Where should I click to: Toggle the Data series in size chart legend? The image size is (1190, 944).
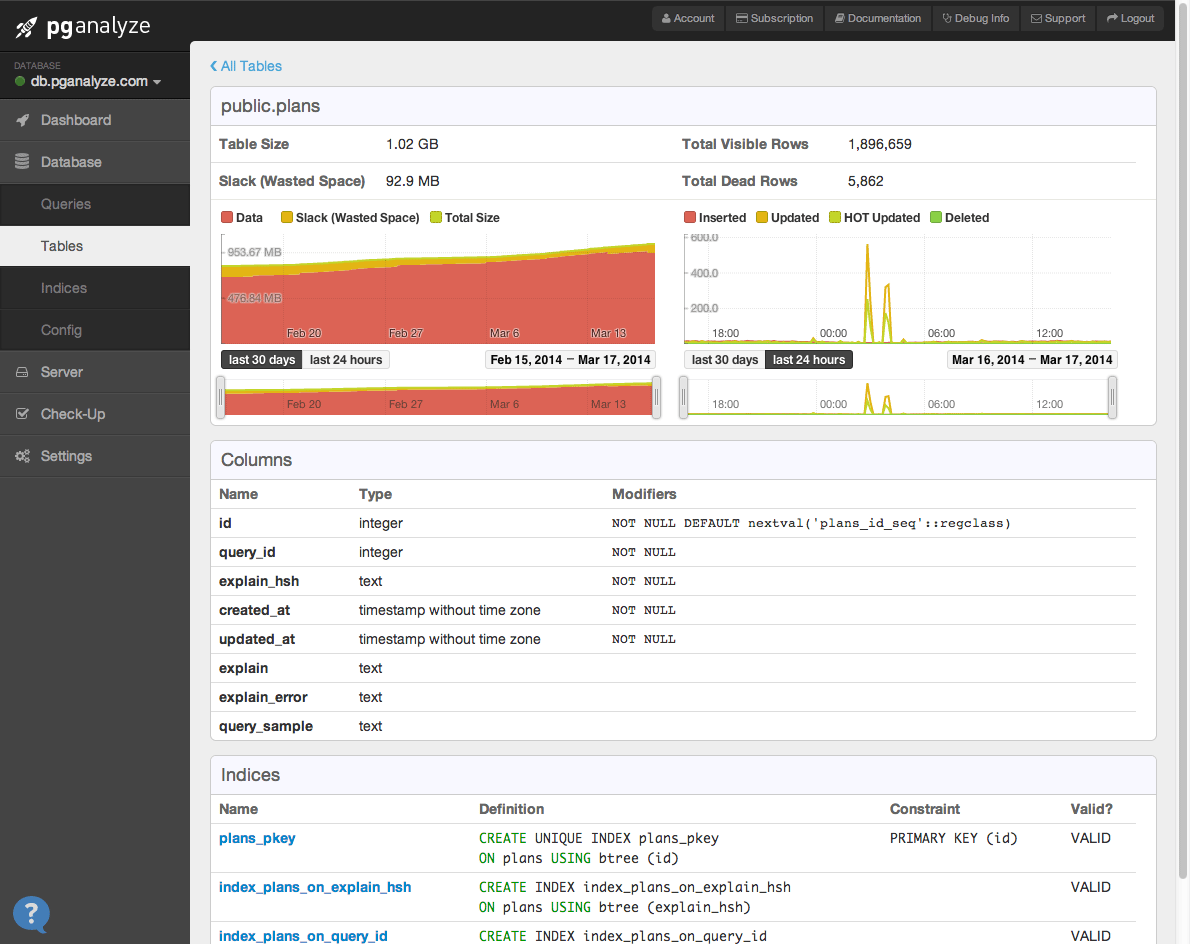pos(227,217)
